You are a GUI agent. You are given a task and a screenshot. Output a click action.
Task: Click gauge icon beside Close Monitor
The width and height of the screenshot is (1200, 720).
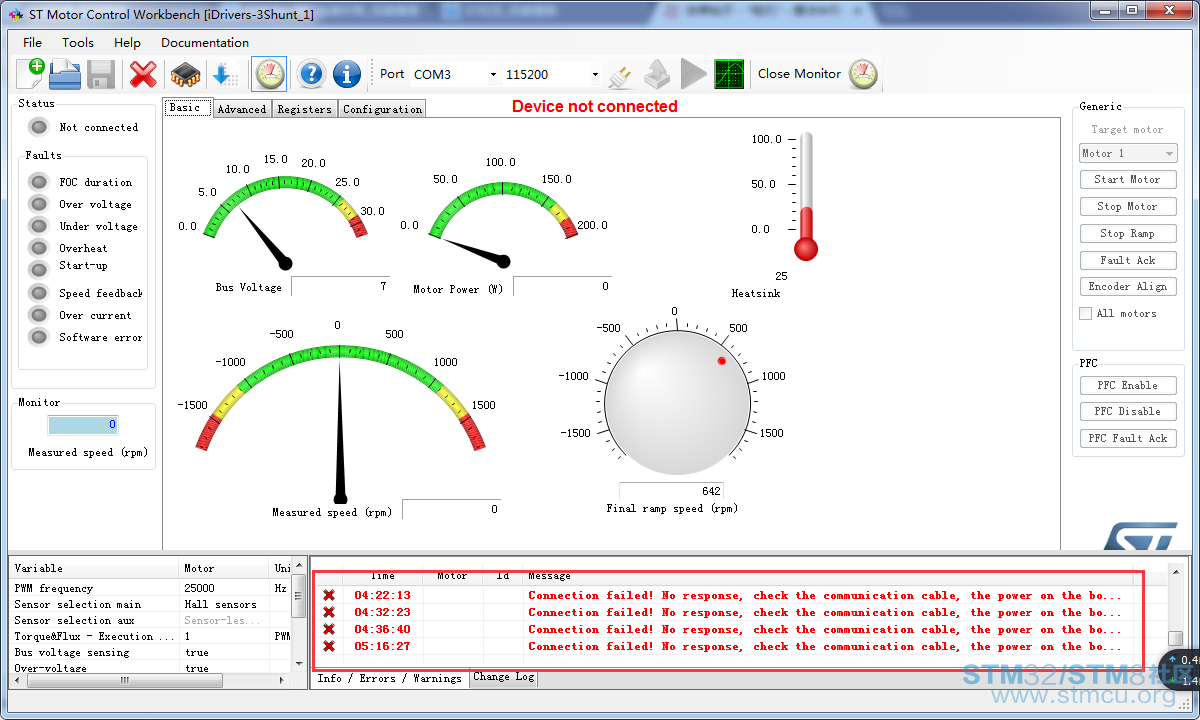pos(863,74)
